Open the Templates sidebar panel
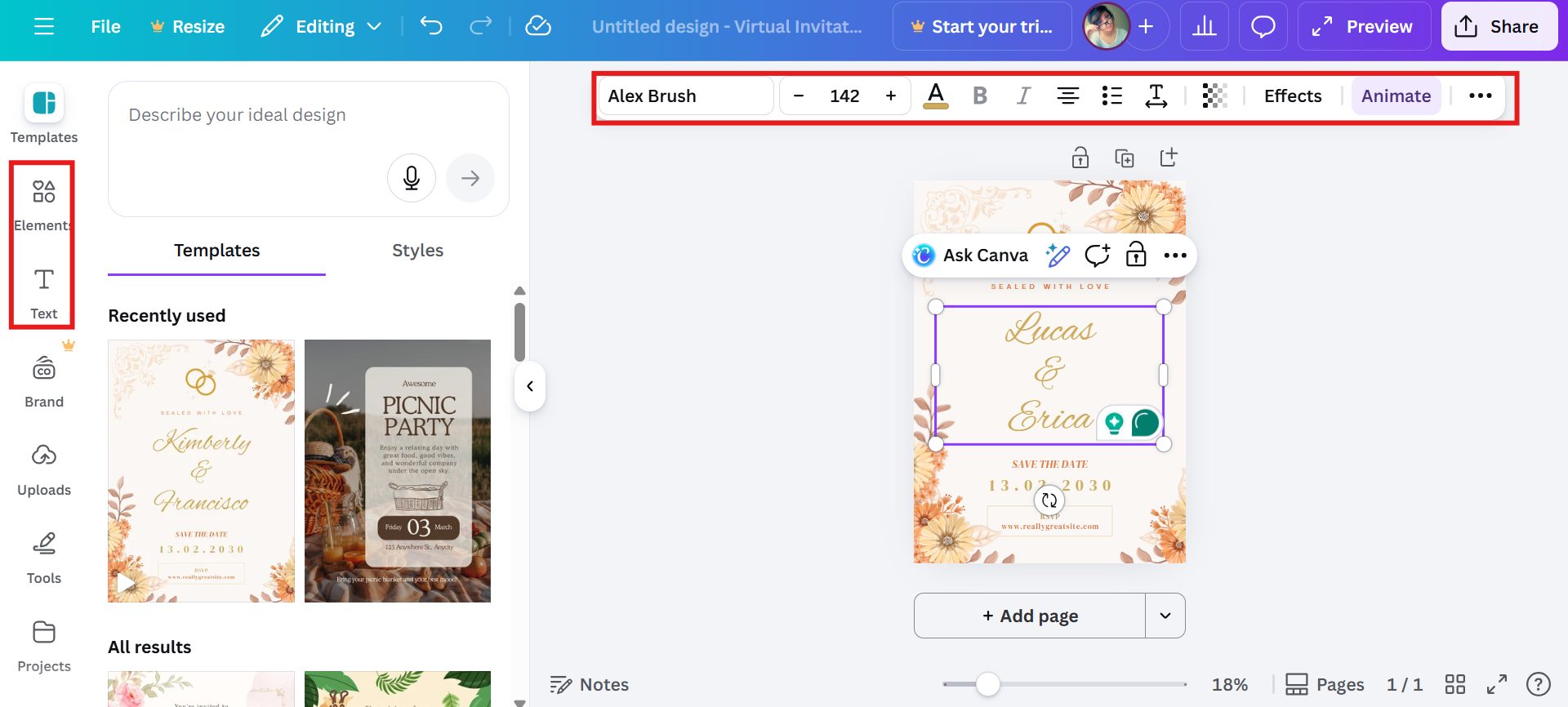This screenshot has width=1568, height=707. pyautogui.click(x=44, y=114)
